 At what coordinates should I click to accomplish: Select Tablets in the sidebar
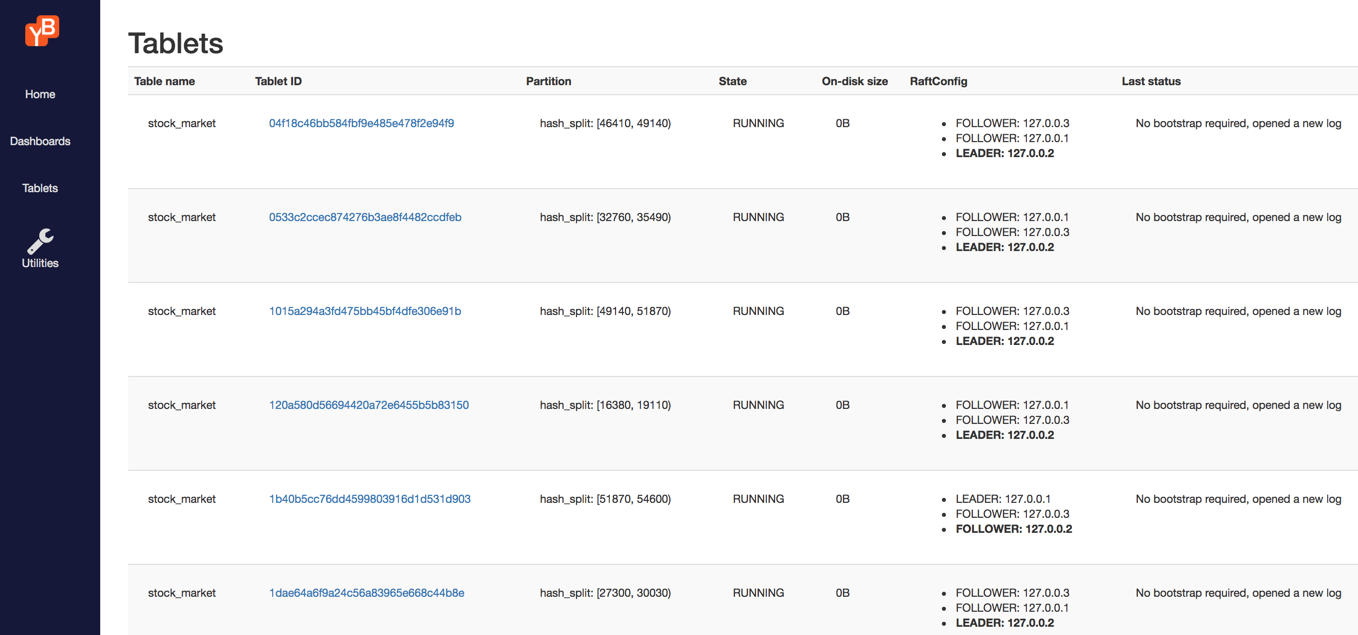pos(40,188)
